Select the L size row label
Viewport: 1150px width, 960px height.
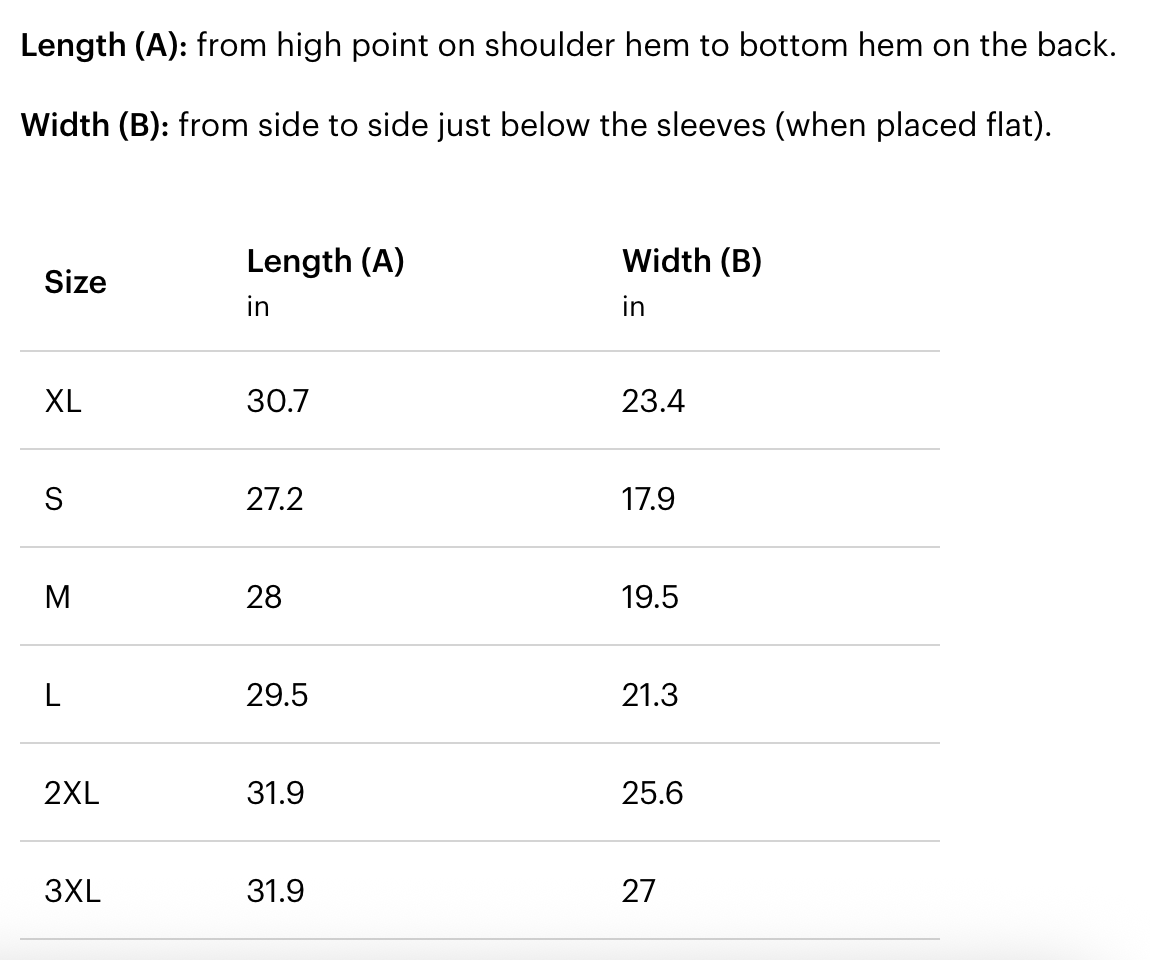pyautogui.click(x=53, y=696)
